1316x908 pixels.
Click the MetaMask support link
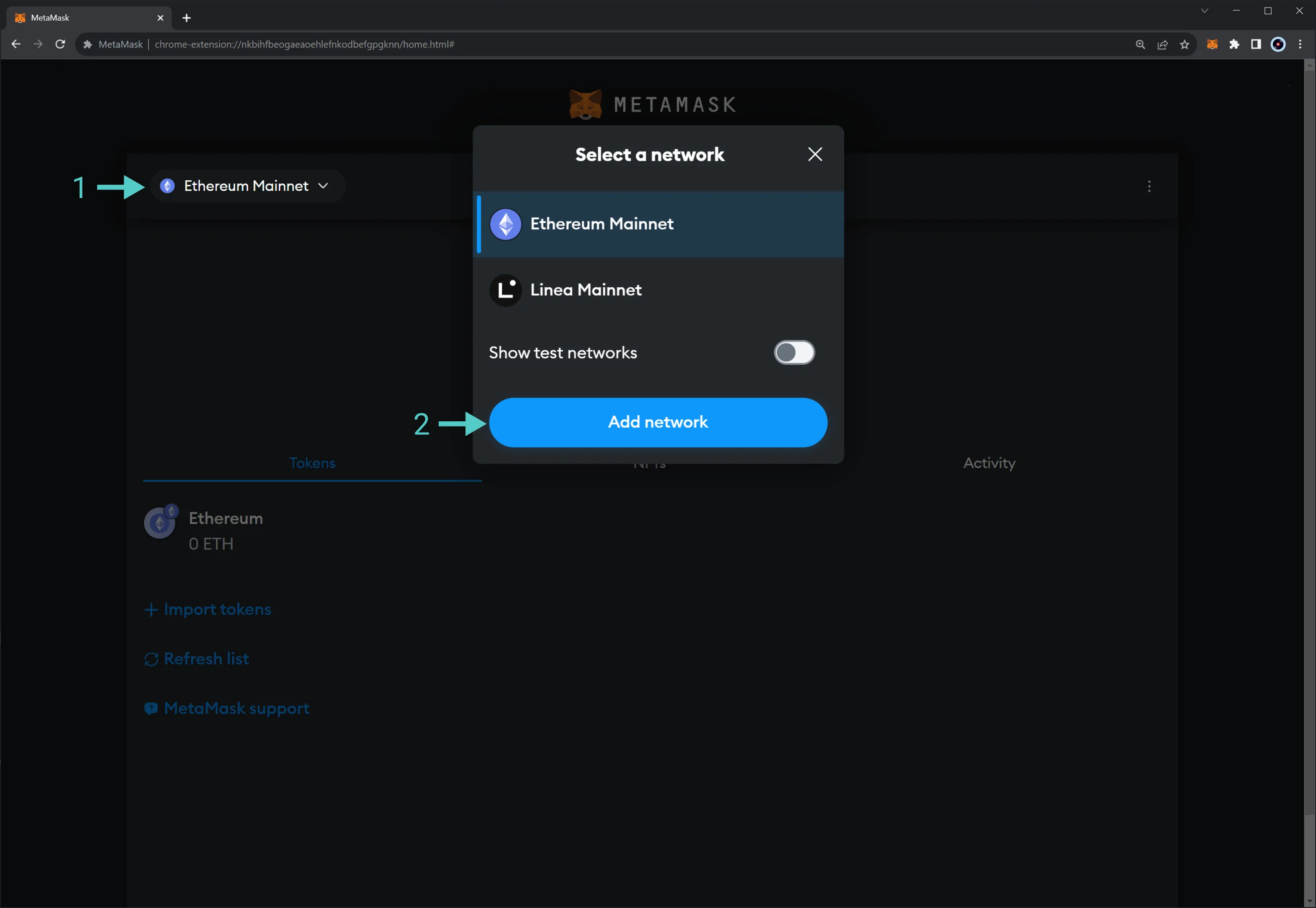[236, 708]
